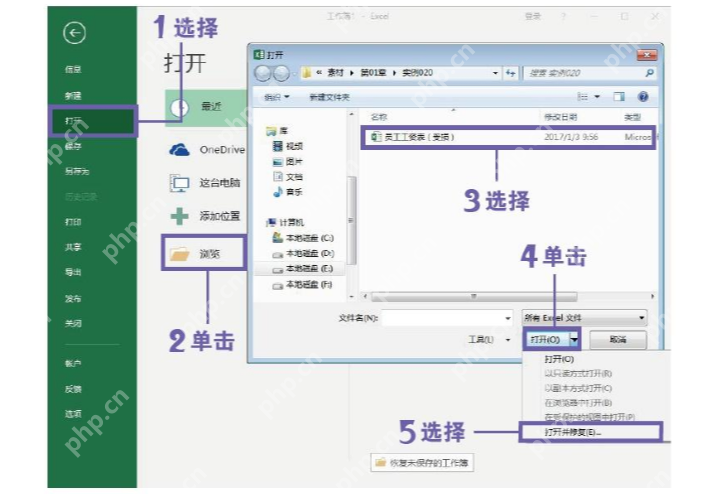Click 另存为 in backstage sidebar

coord(77,171)
